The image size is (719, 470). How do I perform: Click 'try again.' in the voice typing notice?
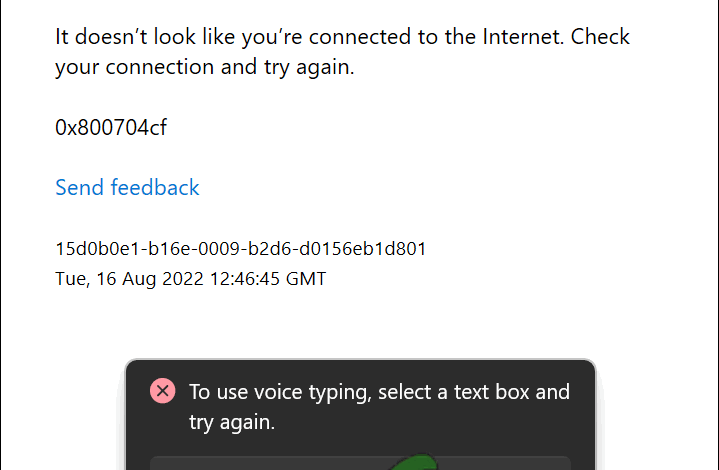point(232,422)
